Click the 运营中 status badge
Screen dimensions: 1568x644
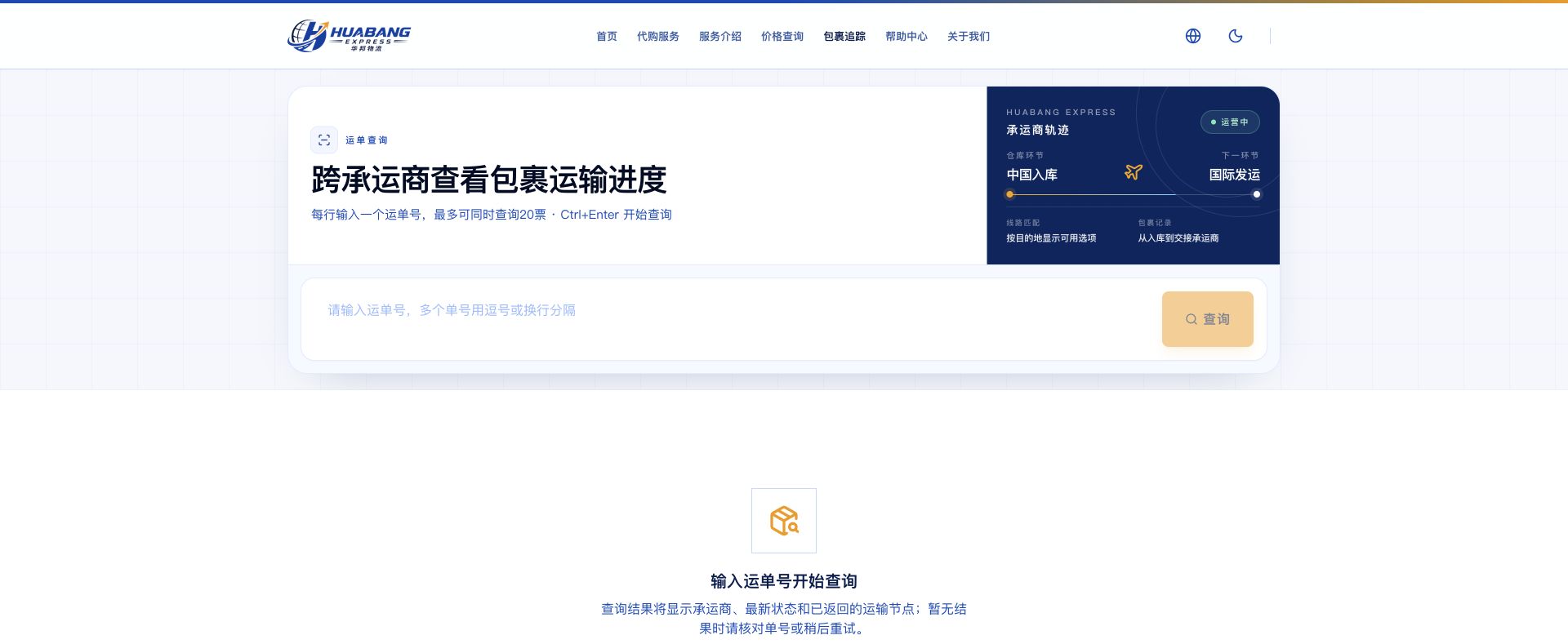point(1230,122)
